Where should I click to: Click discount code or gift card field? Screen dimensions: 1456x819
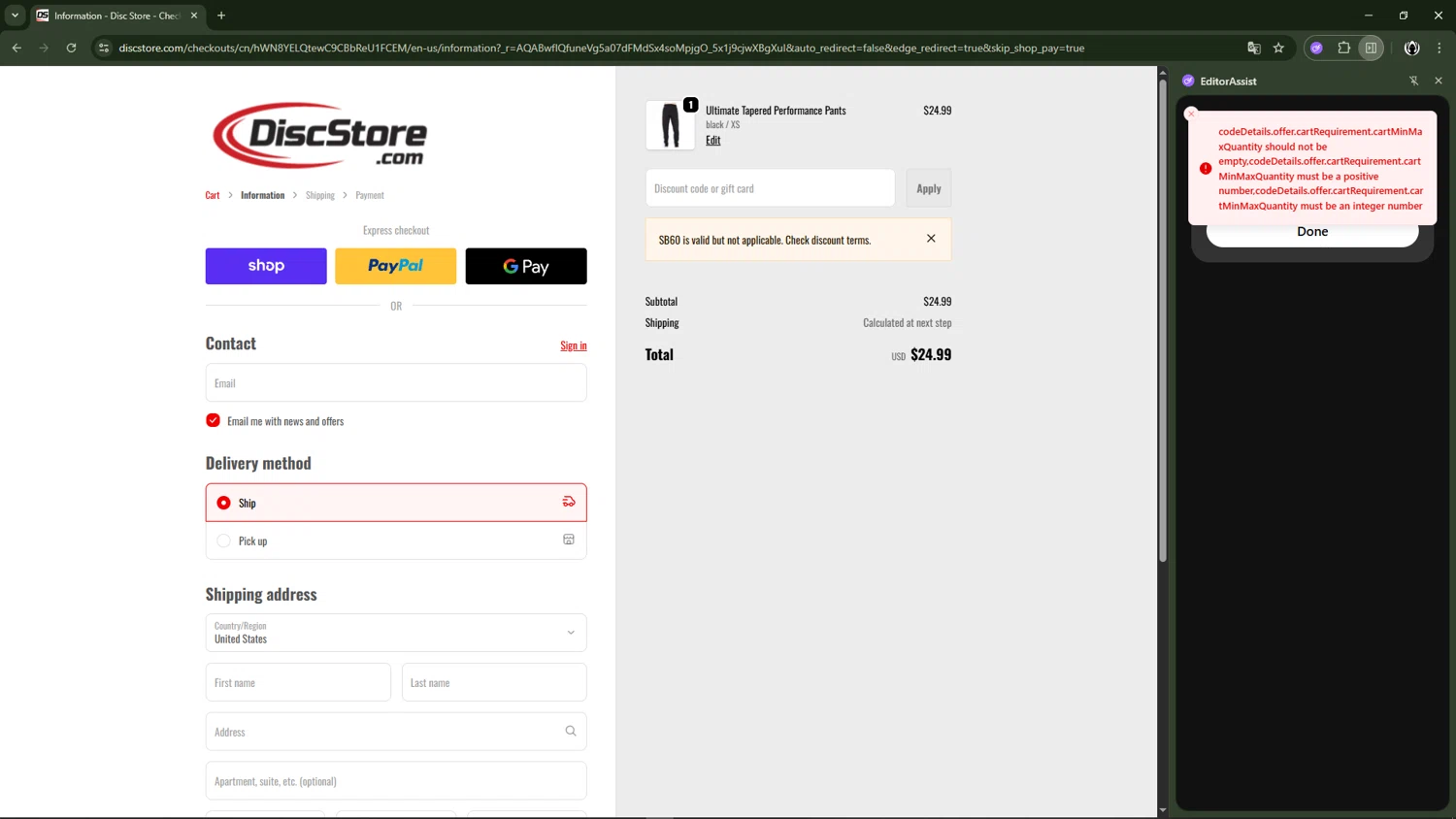(770, 188)
